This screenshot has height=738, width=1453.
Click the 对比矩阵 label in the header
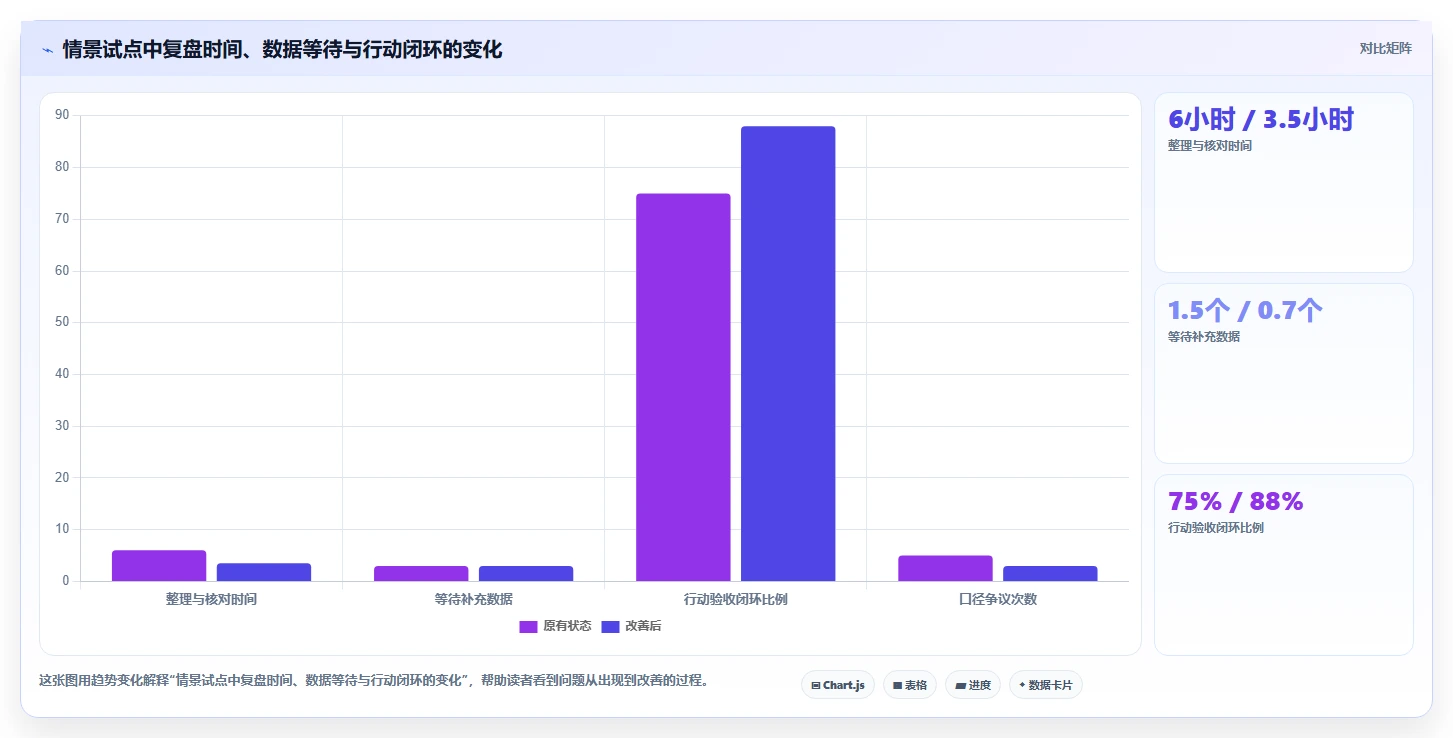tap(1385, 49)
